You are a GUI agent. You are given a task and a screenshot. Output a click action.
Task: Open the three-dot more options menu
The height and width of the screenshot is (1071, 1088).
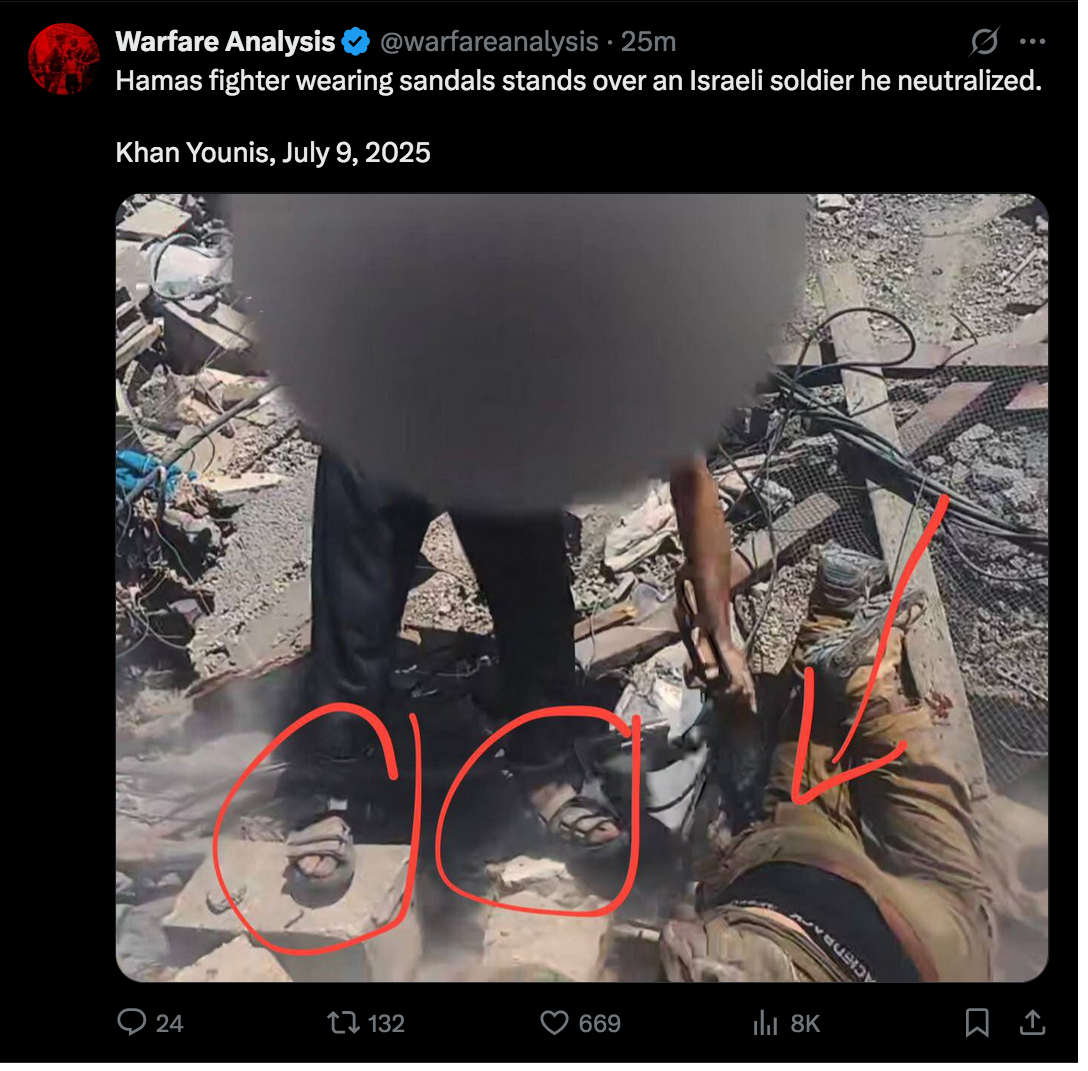tap(1032, 42)
